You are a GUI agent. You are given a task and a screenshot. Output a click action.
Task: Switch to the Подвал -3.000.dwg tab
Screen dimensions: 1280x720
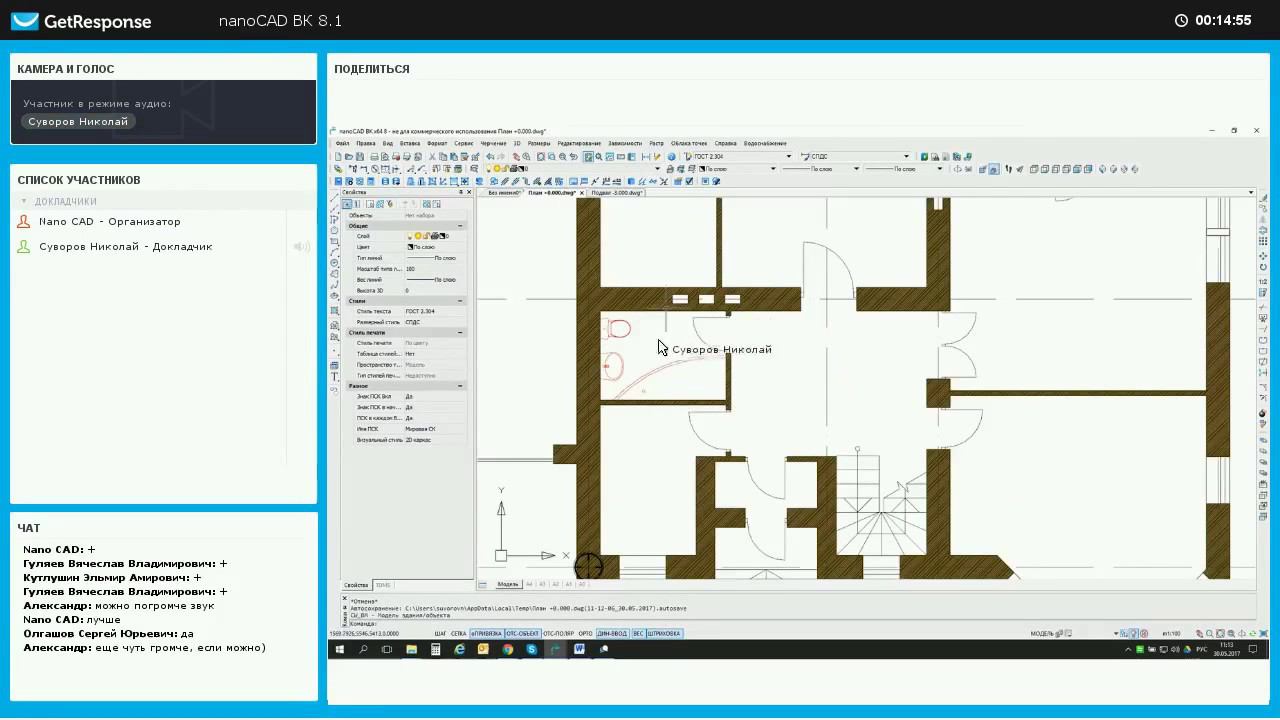tap(616, 192)
